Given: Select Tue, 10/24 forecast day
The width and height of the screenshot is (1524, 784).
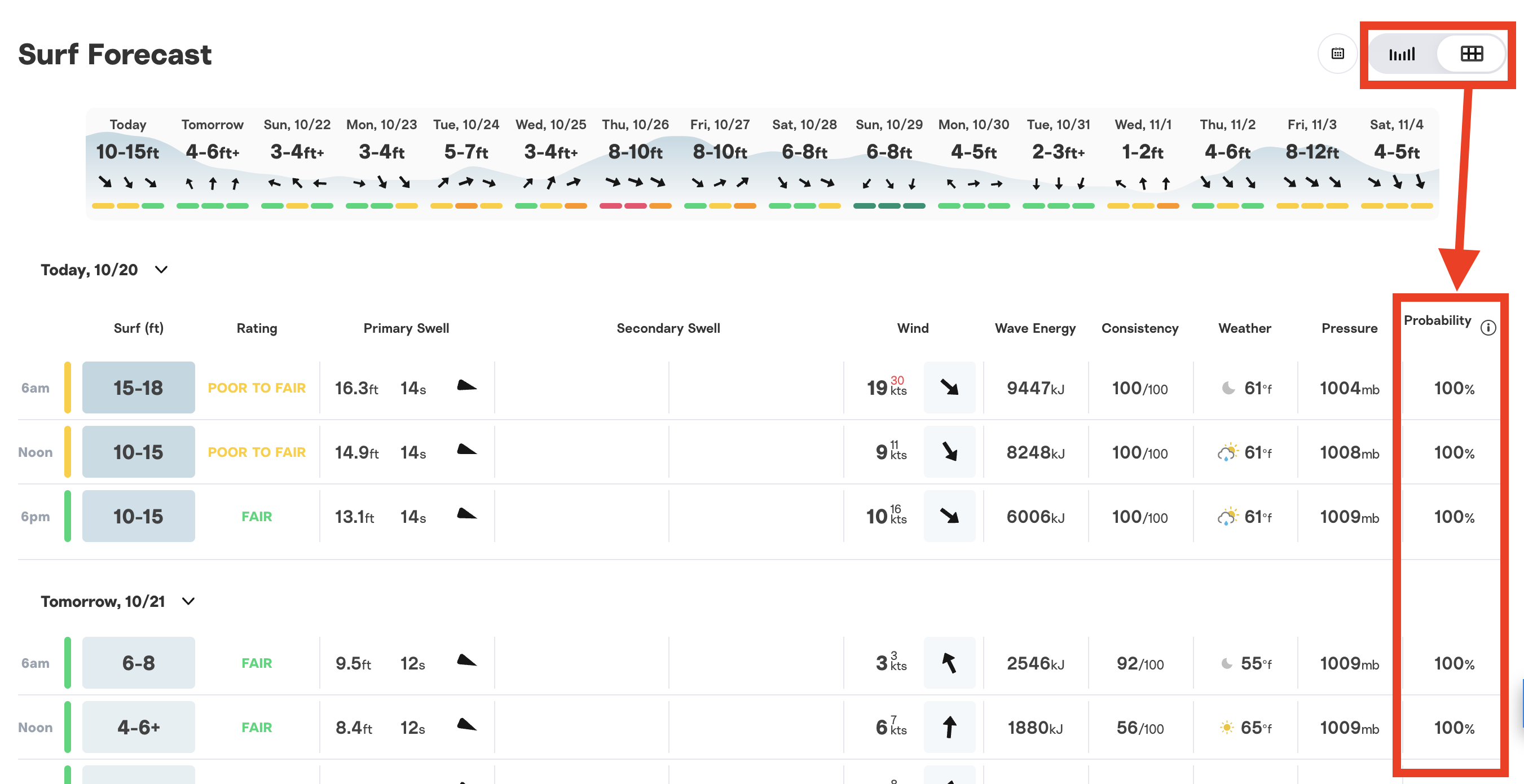Looking at the screenshot, I should coord(466,164).
